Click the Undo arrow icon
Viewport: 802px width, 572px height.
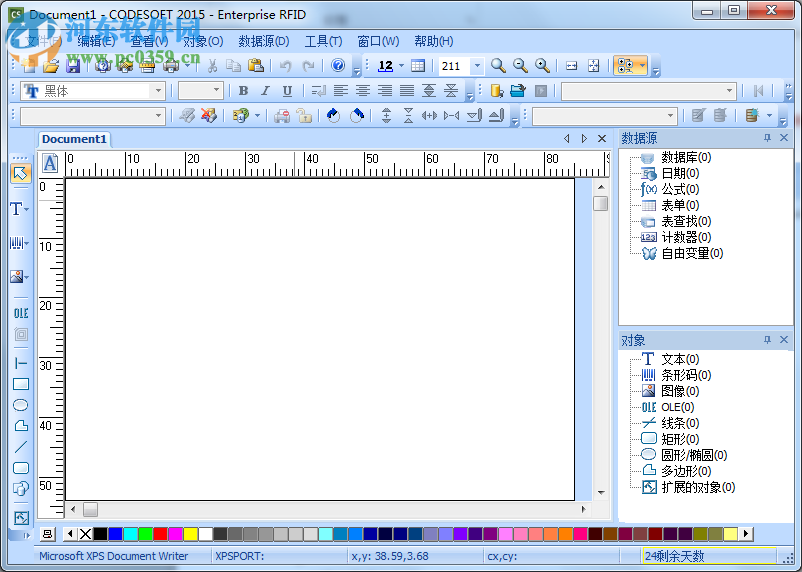coord(285,65)
